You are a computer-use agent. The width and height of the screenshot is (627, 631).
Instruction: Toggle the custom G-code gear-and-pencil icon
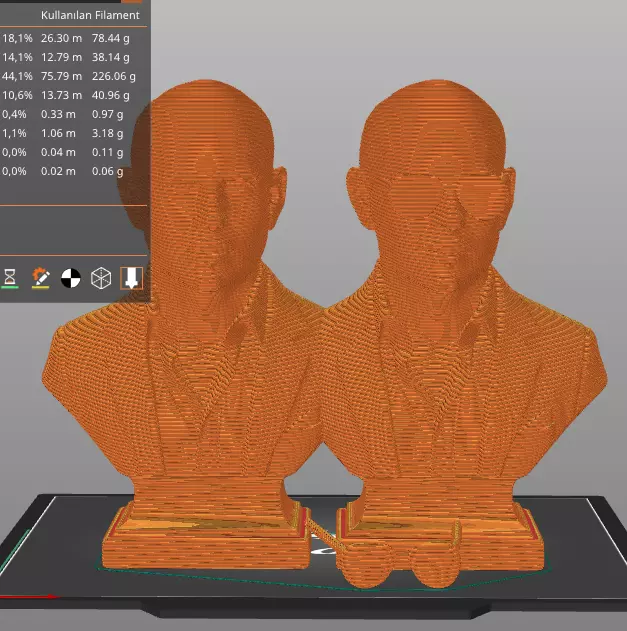(40, 278)
